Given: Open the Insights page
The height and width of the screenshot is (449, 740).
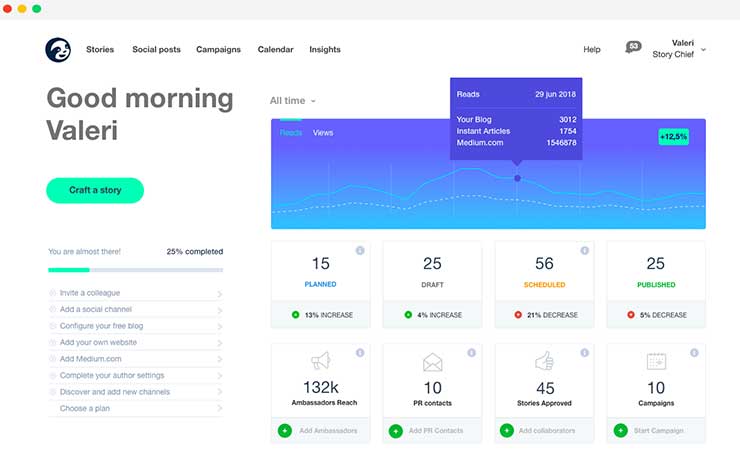Looking at the screenshot, I should [x=325, y=49].
